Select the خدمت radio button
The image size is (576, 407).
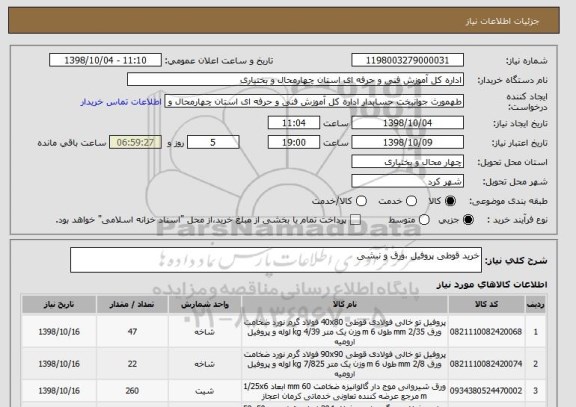tap(411, 201)
